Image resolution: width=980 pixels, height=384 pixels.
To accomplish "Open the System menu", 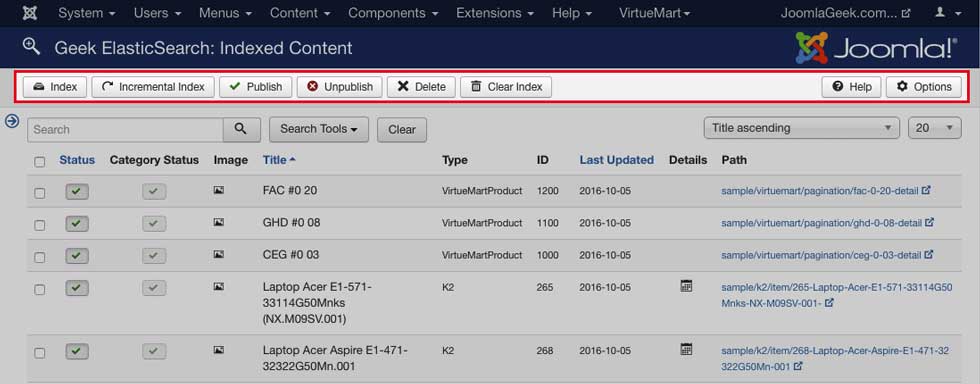I will [x=86, y=13].
